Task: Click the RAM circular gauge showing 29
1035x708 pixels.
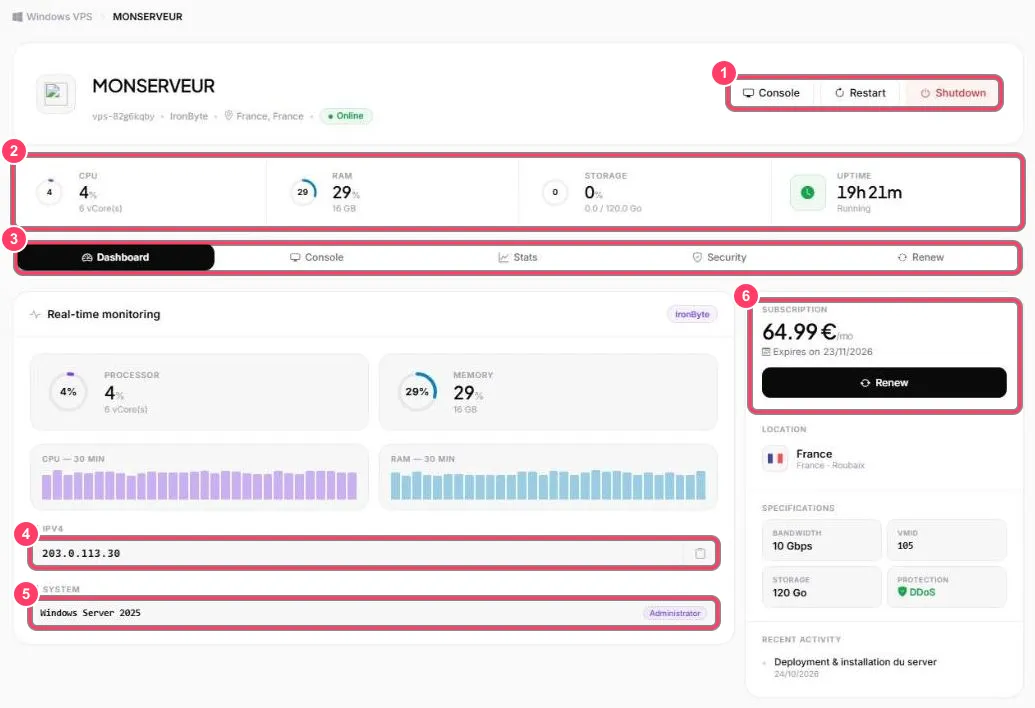Action: pos(303,192)
